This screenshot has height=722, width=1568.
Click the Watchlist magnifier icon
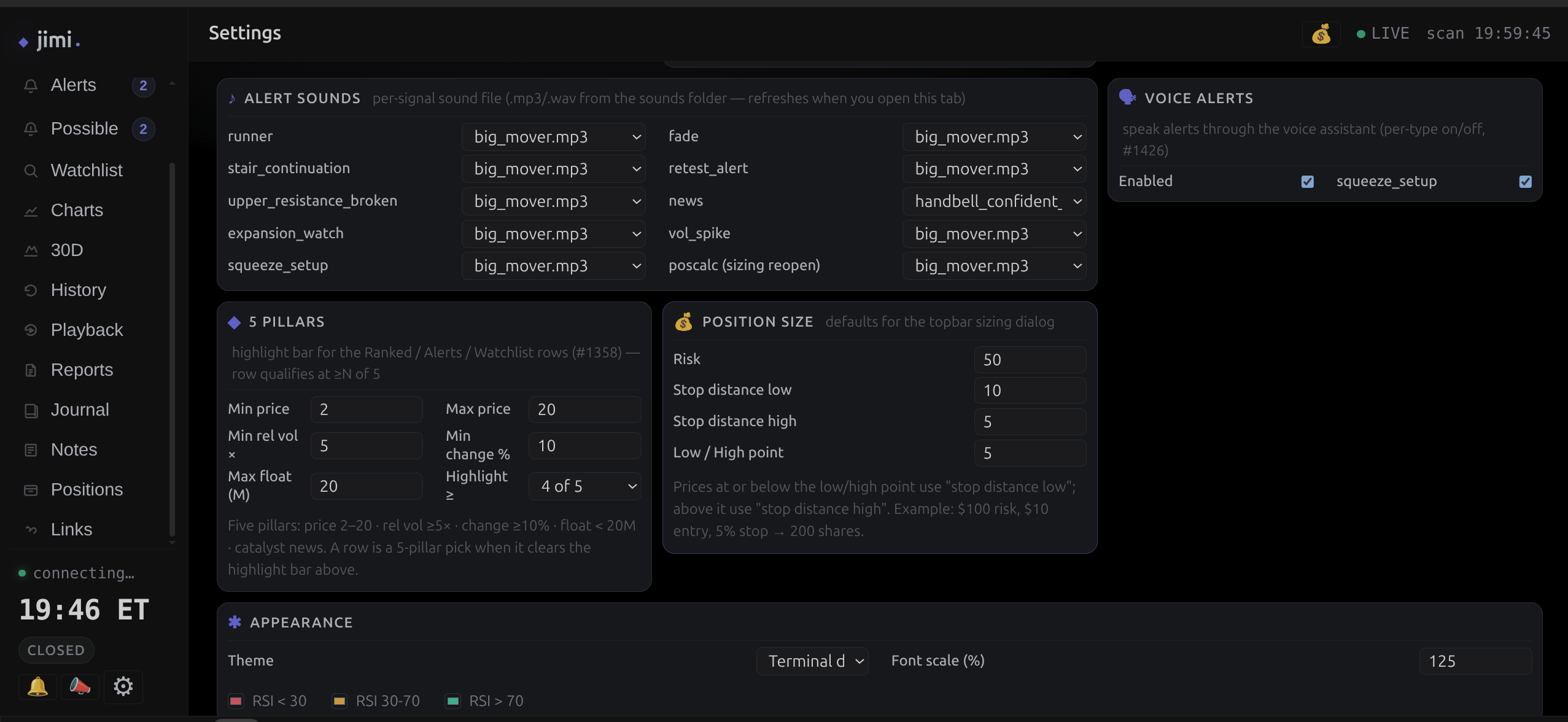pos(31,171)
